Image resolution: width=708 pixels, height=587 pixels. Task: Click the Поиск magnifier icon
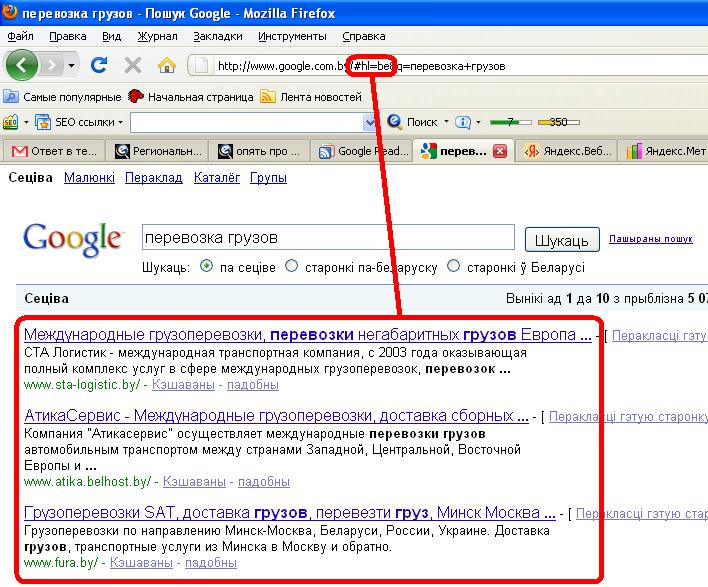(x=395, y=122)
